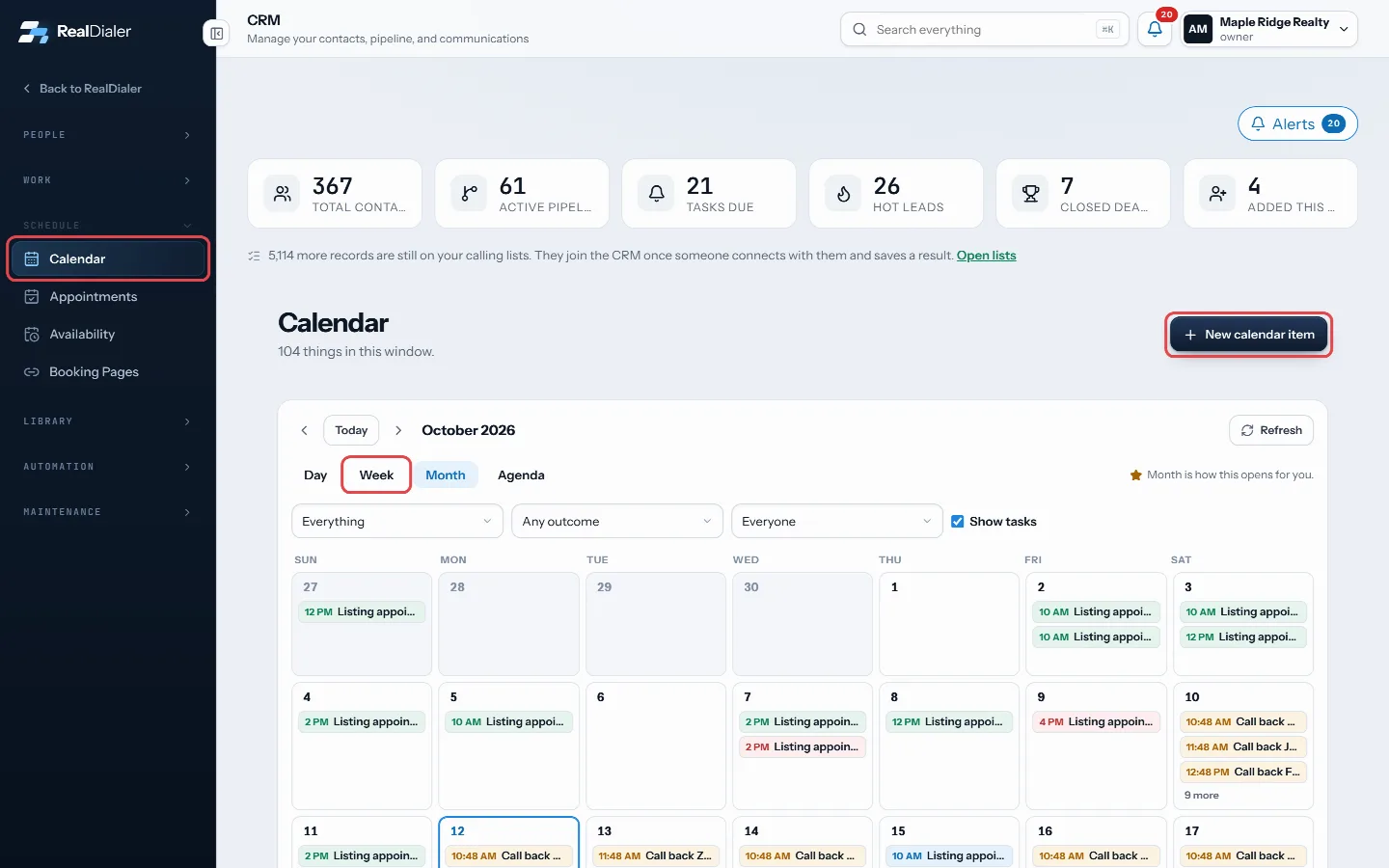This screenshot has width=1389, height=868.
Task: Open the 12 PM Listing appointment on the 27th
Action: pyautogui.click(x=362, y=611)
